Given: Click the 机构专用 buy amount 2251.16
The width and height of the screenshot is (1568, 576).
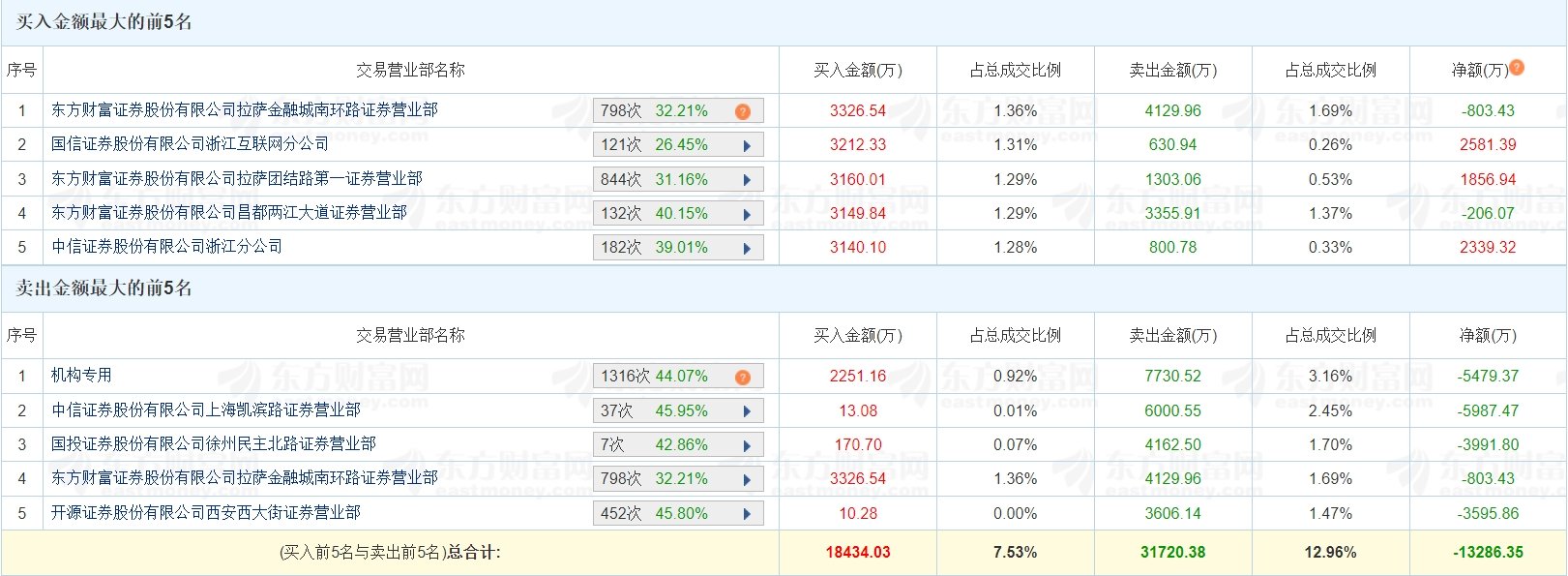Looking at the screenshot, I should point(858,377).
